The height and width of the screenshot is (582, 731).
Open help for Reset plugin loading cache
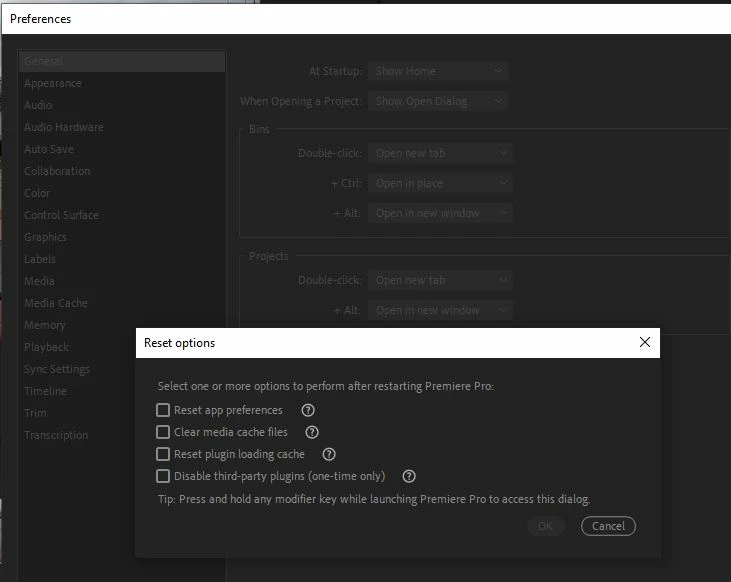(329, 454)
